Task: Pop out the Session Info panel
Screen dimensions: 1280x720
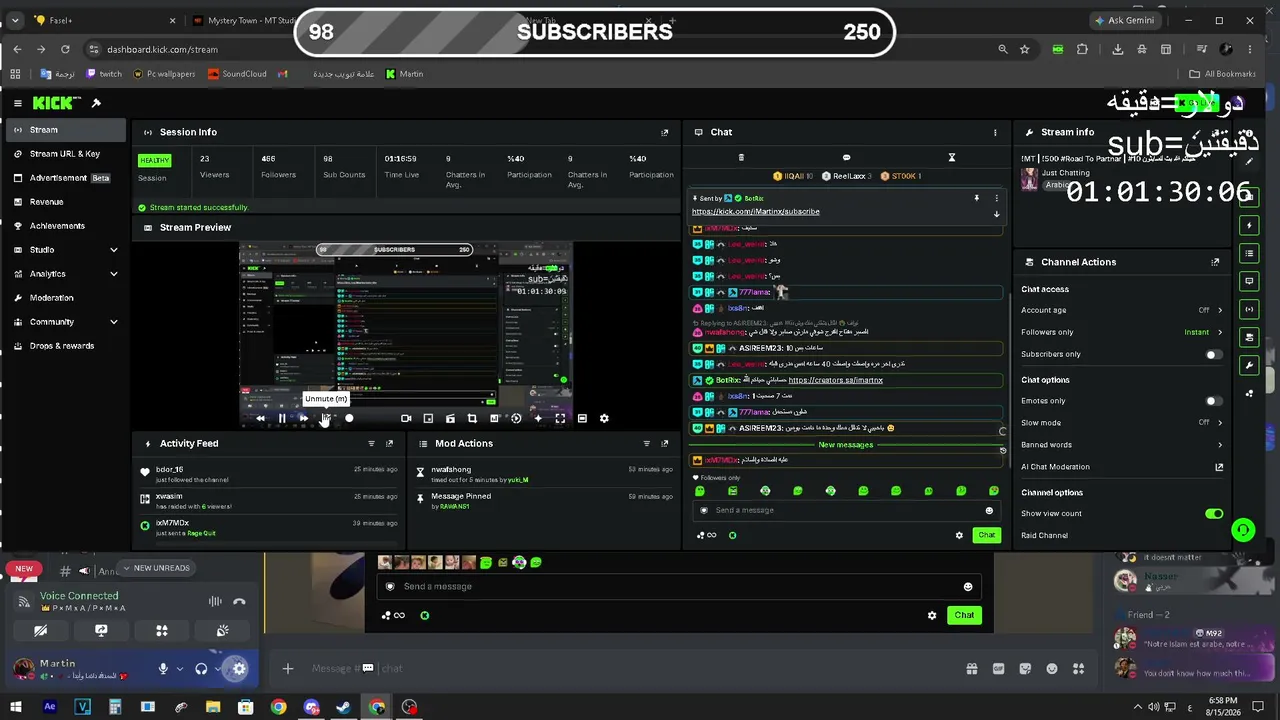Action: [x=665, y=132]
